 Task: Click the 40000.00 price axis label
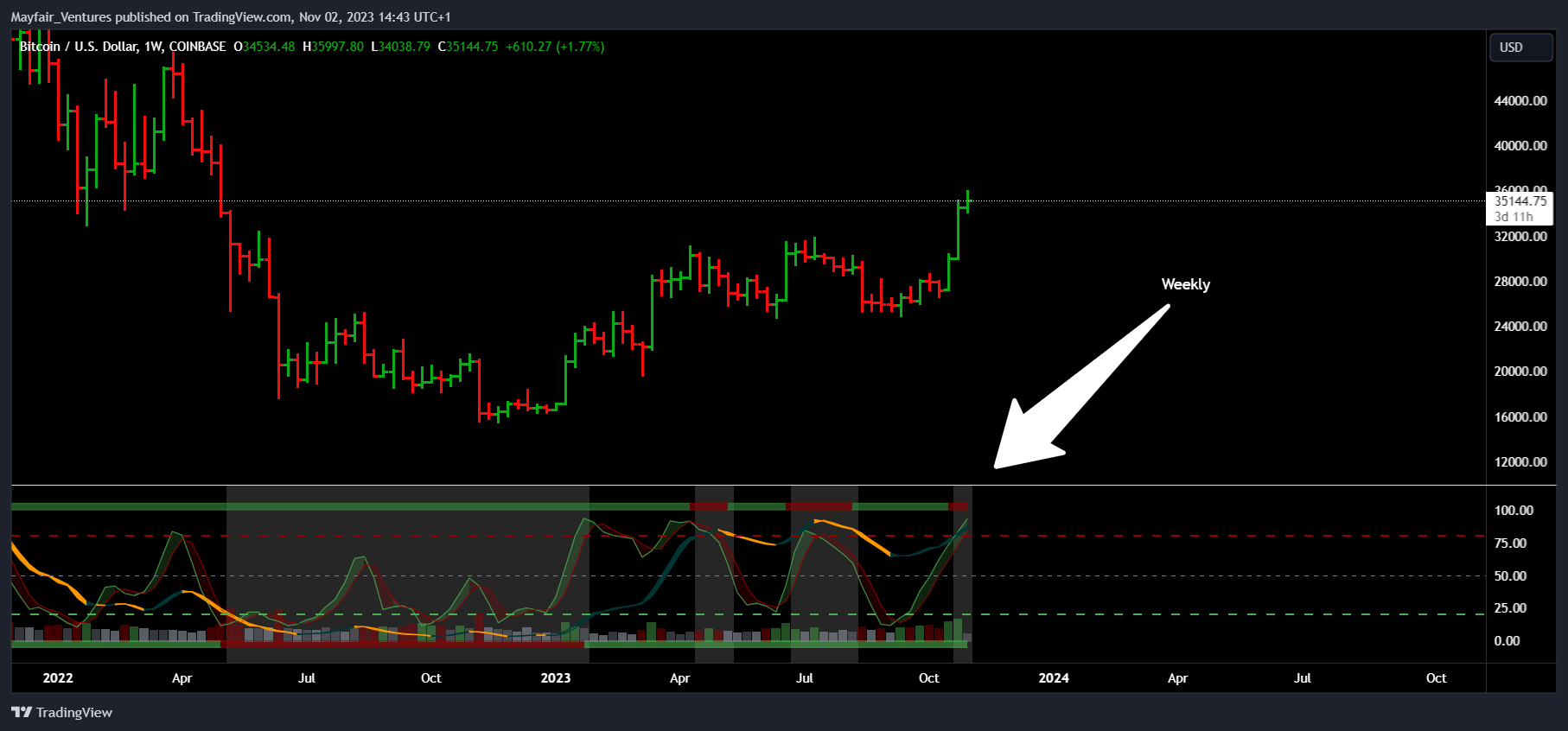click(1520, 146)
